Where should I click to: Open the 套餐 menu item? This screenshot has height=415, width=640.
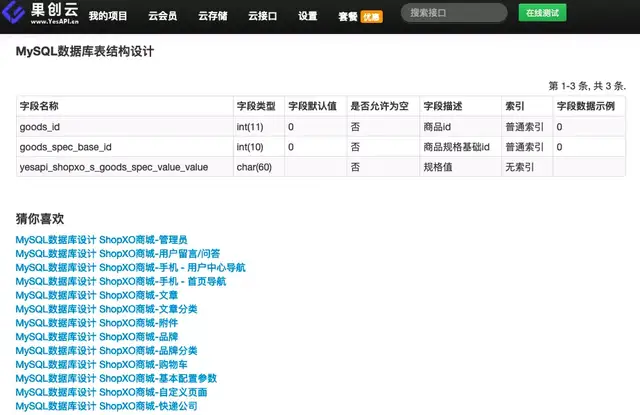pos(348,16)
